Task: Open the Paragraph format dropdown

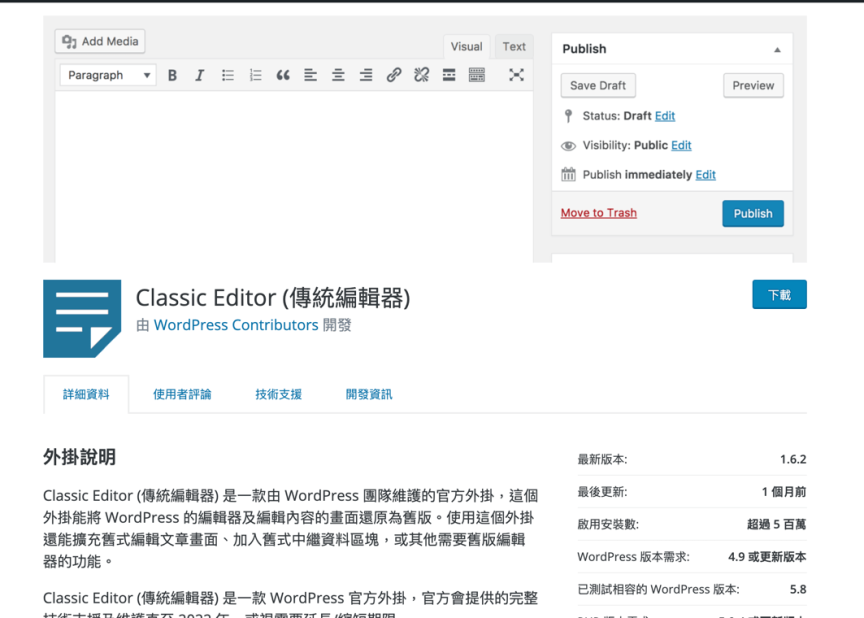Action: pos(108,75)
